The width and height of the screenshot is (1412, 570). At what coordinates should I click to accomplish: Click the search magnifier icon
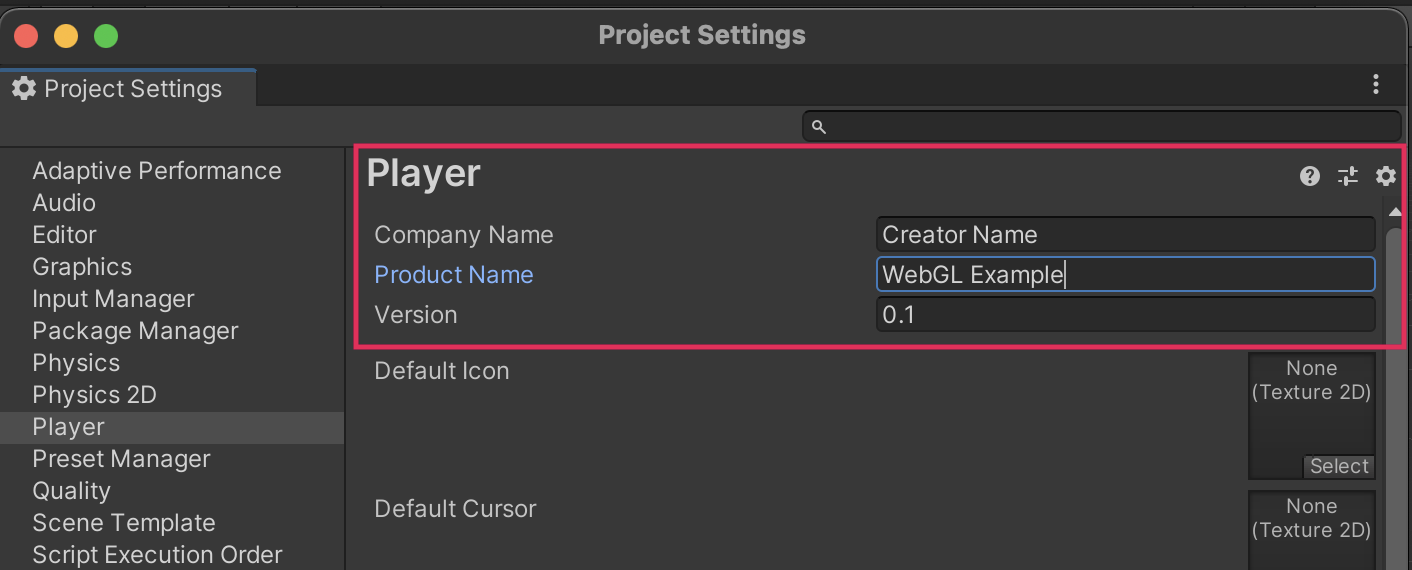[x=818, y=127]
